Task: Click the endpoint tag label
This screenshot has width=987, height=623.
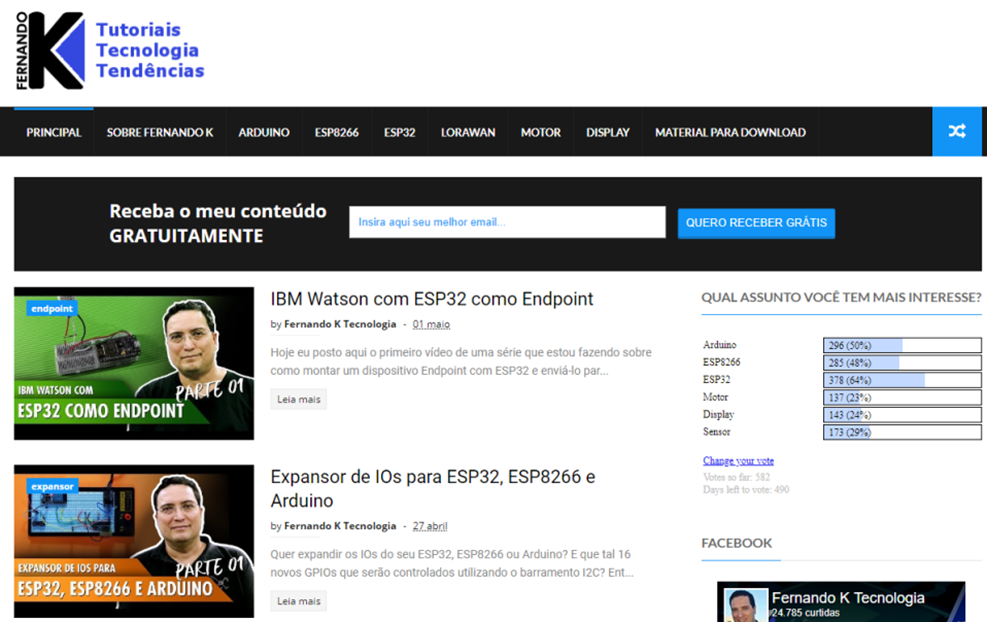Action: [x=52, y=308]
